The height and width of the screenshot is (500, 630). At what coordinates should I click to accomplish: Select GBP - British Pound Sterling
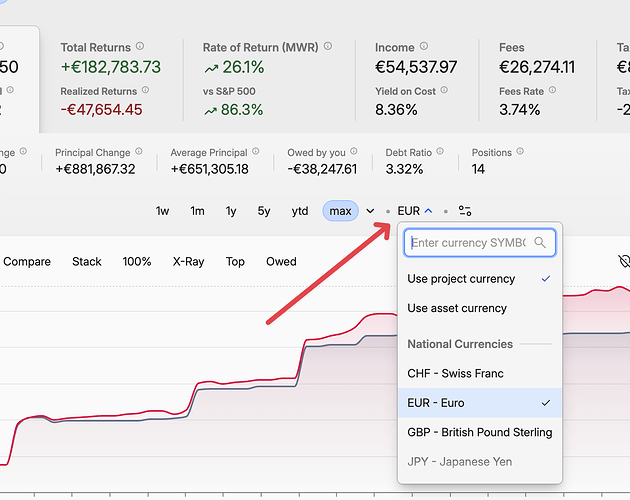click(x=480, y=432)
